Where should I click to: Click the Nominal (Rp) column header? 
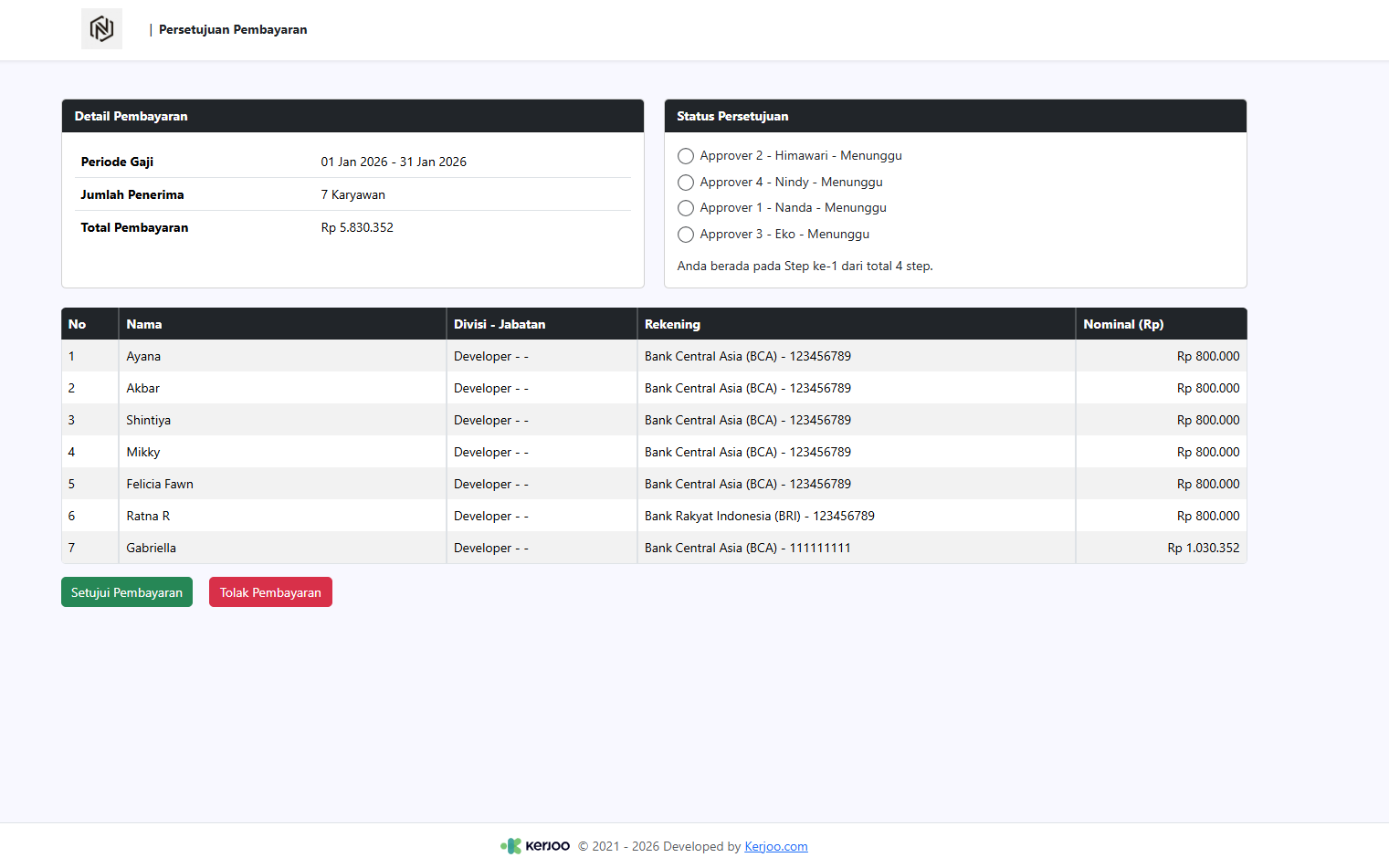point(1123,324)
